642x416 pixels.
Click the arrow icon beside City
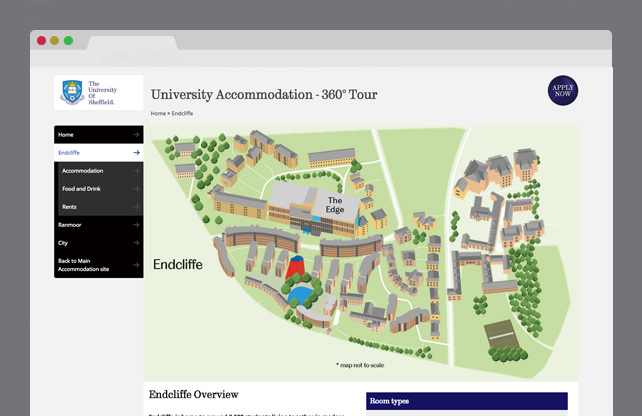pos(135,243)
